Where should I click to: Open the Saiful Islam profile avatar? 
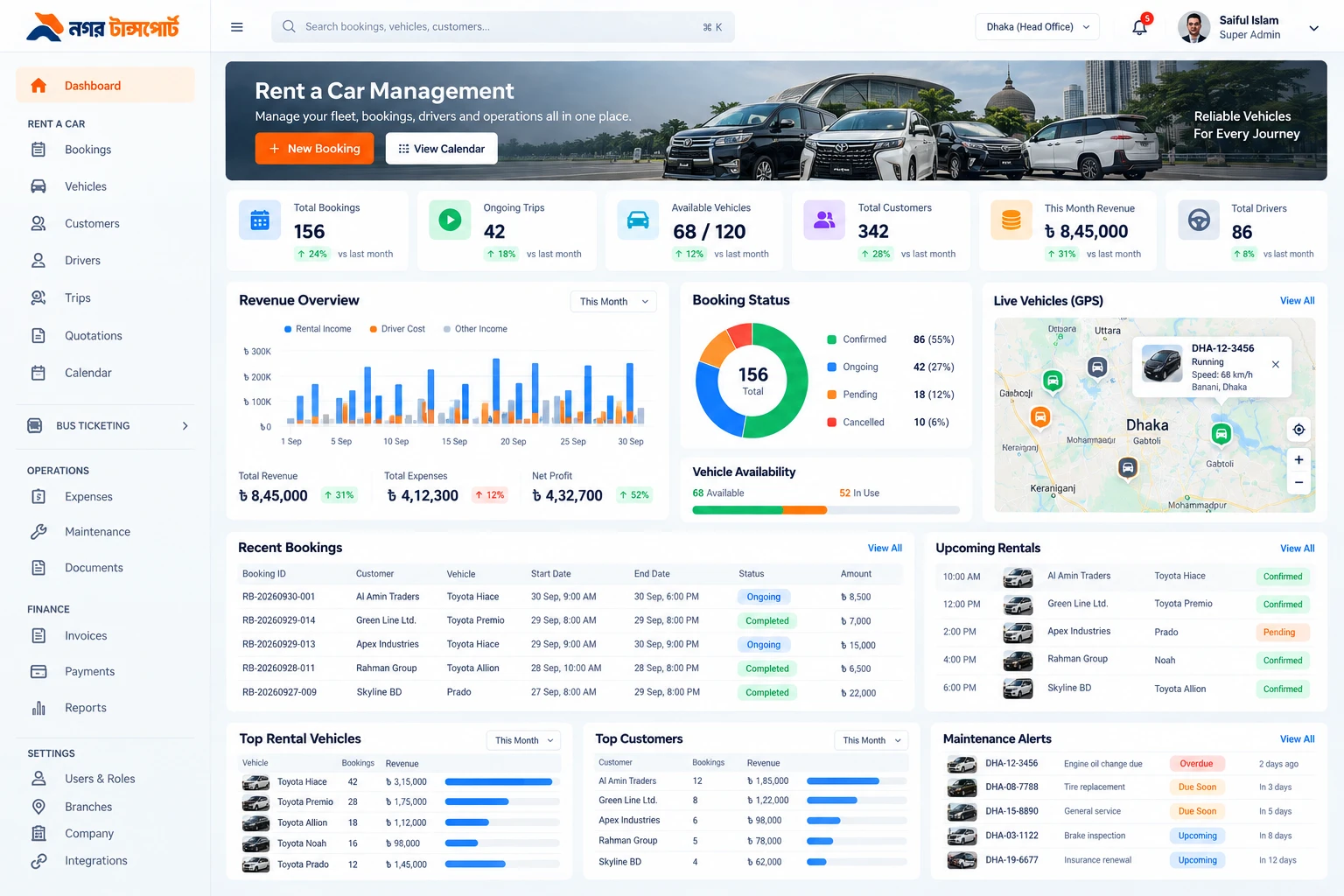1193,27
